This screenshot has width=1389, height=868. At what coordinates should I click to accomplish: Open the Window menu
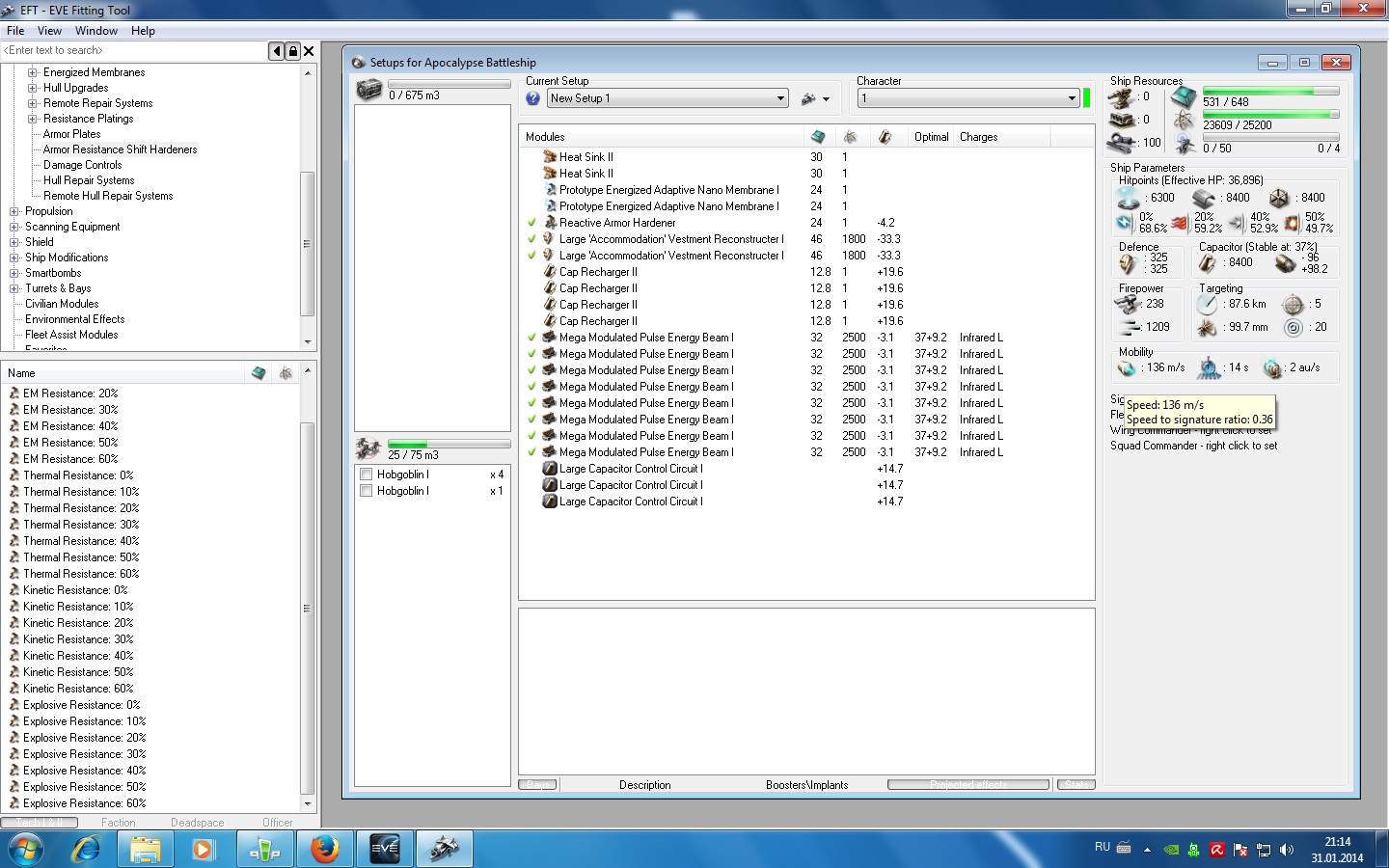tap(96, 31)
